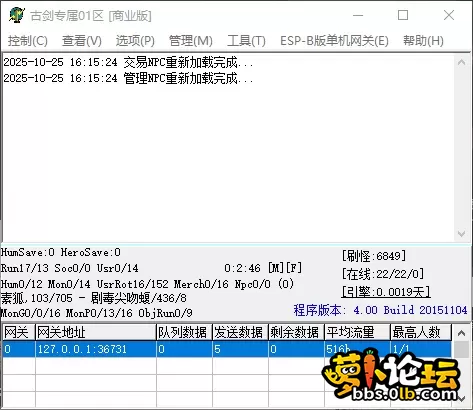Click log scrollbar up arrow
This screenshot has height=410, width=473.
pyautogui.click(x=462, y=62)
